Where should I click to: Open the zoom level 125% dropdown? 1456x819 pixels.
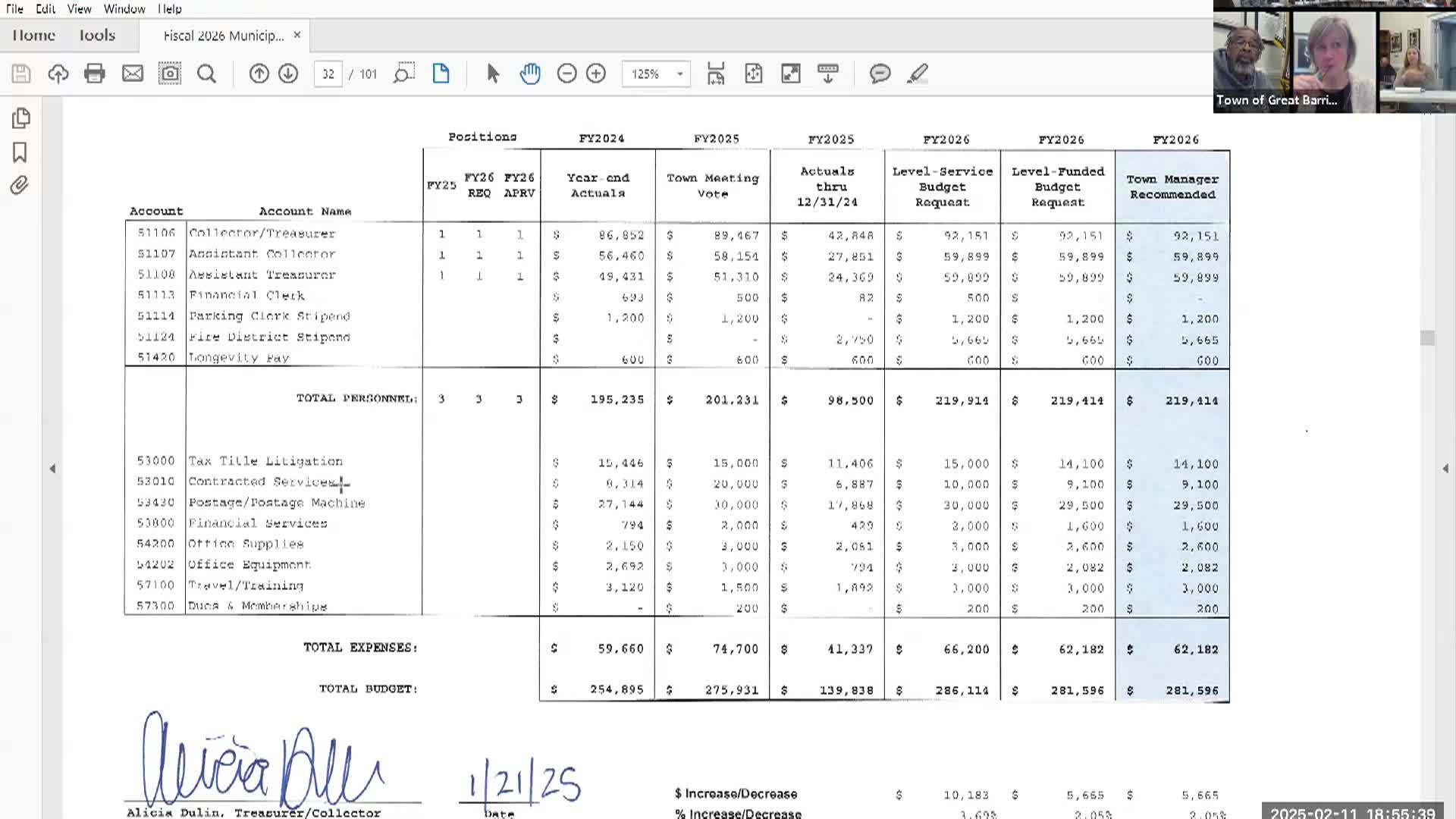[x=656, y=74]
